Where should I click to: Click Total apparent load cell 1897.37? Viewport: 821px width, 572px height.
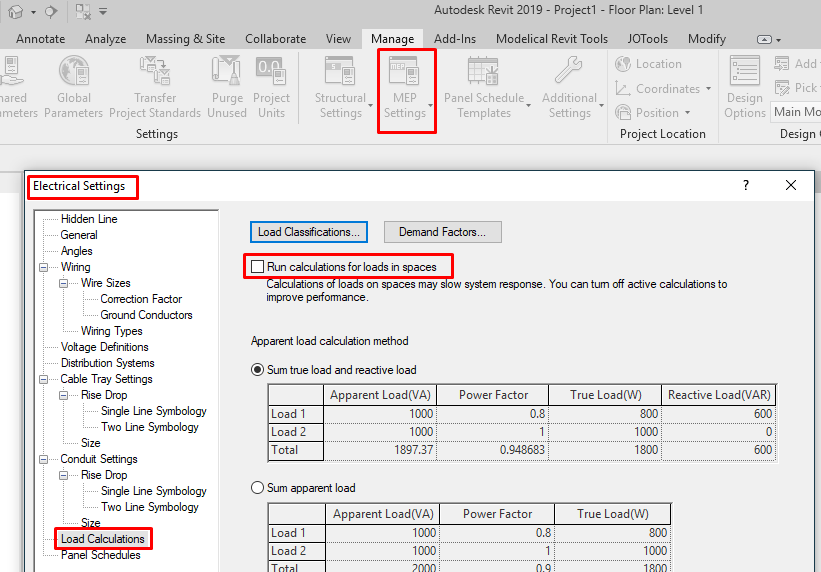coord(380,450)
